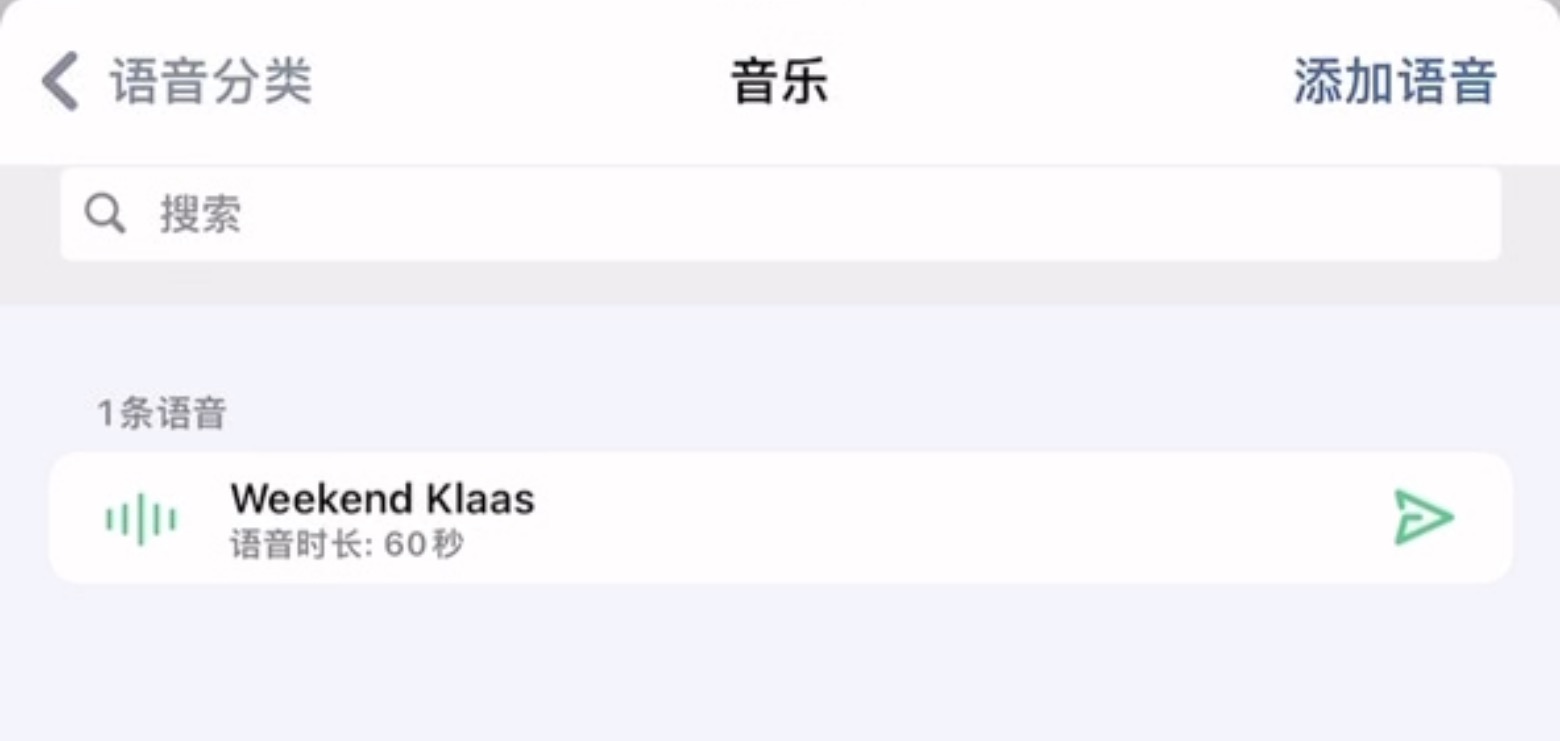1560x741 pixels.
Task: Click the 搜索 placeholder text
Action: point(201,214)
